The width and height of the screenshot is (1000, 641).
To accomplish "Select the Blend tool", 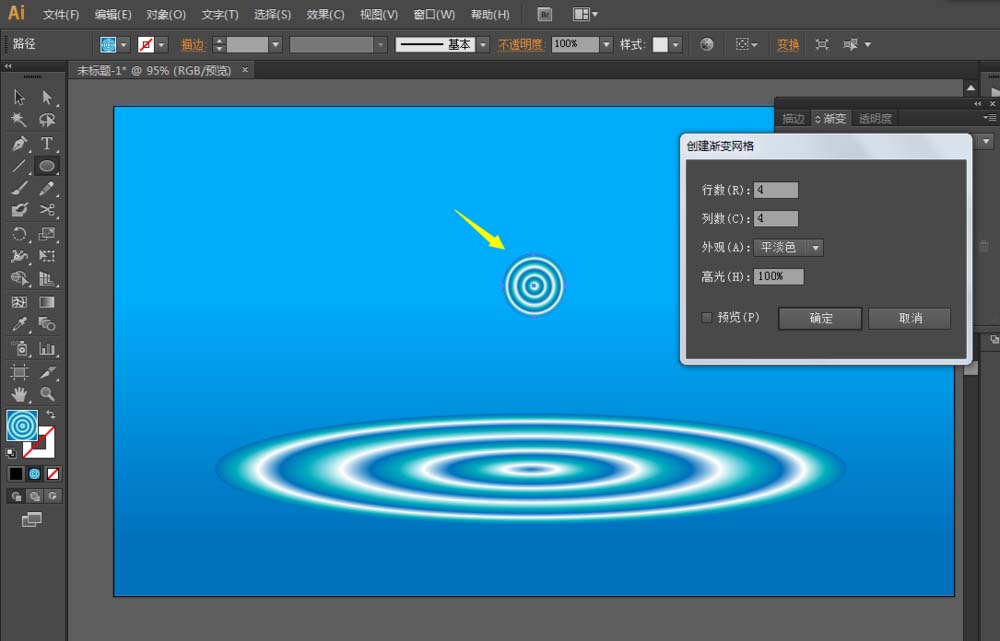I will 47,324.
